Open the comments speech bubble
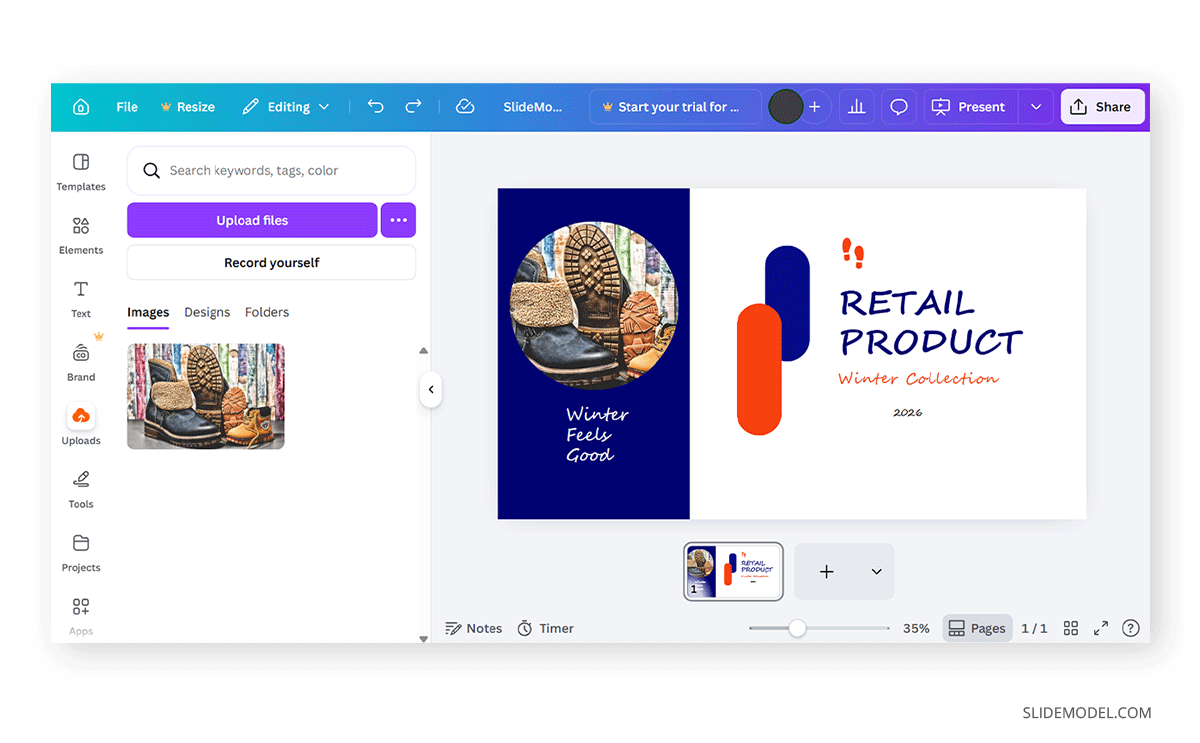 [899, 107]
